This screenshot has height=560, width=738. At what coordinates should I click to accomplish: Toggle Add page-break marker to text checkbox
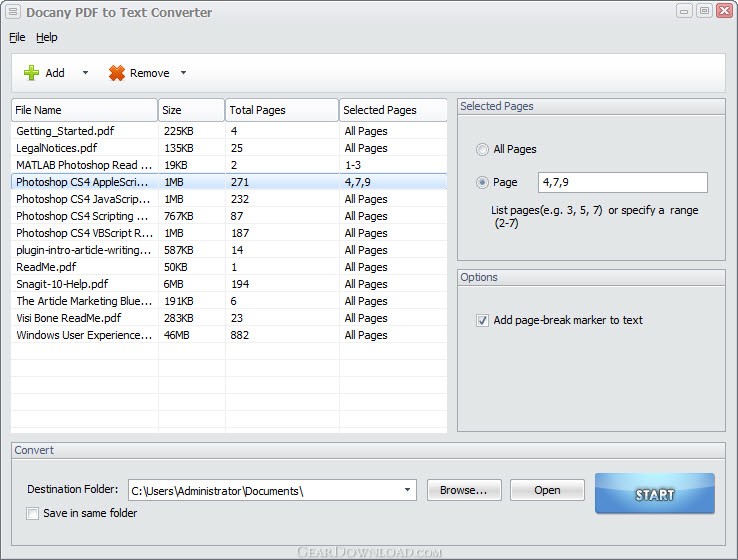[x=482, y=320]
